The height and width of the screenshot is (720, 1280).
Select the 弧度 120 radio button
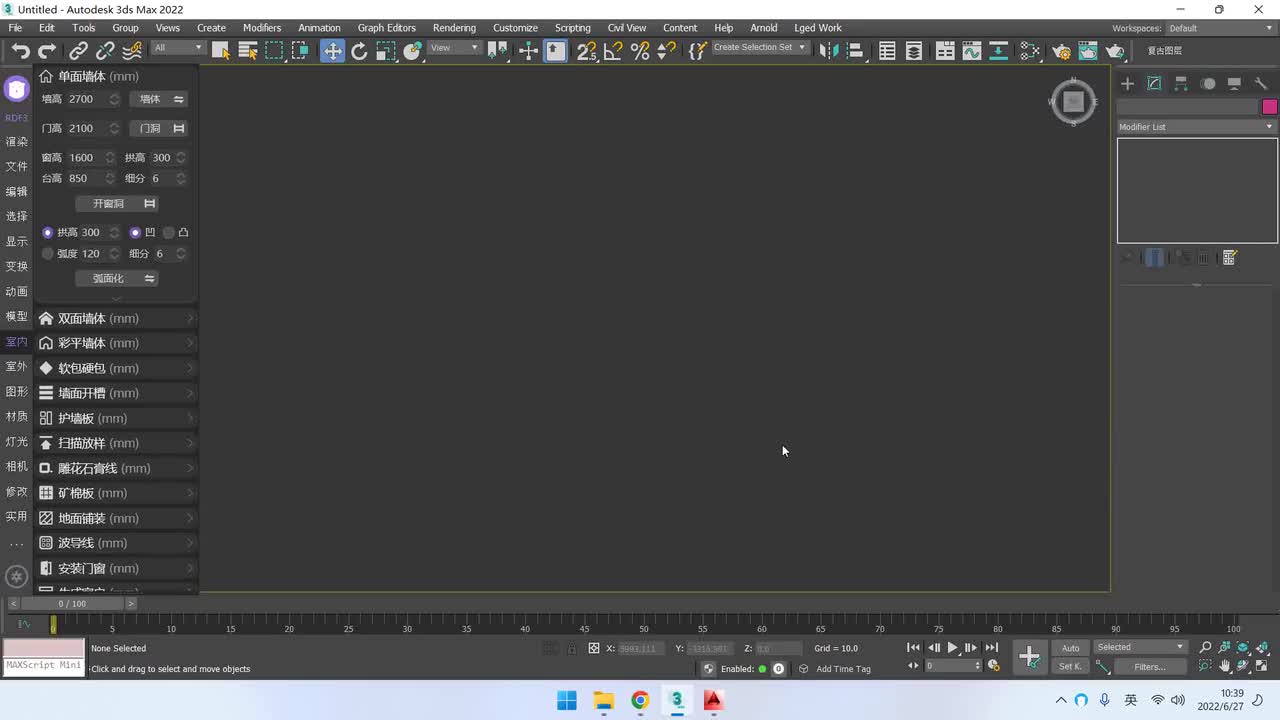pos(47,254)
